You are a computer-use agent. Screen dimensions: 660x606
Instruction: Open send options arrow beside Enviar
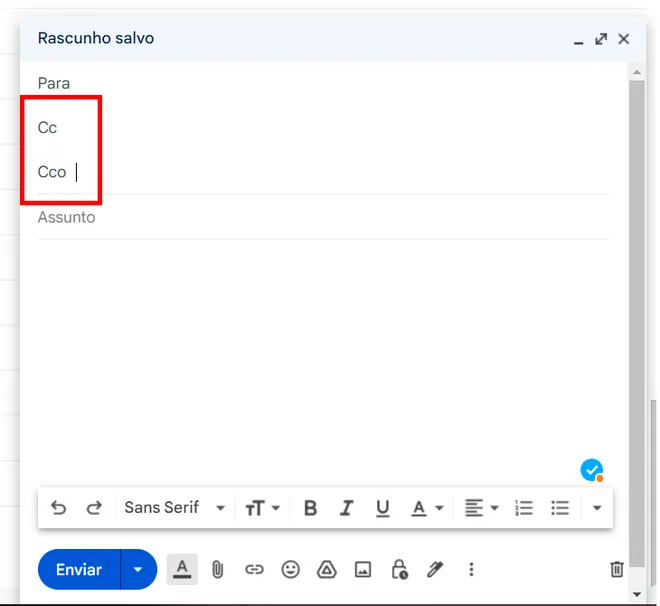point(139,570)
